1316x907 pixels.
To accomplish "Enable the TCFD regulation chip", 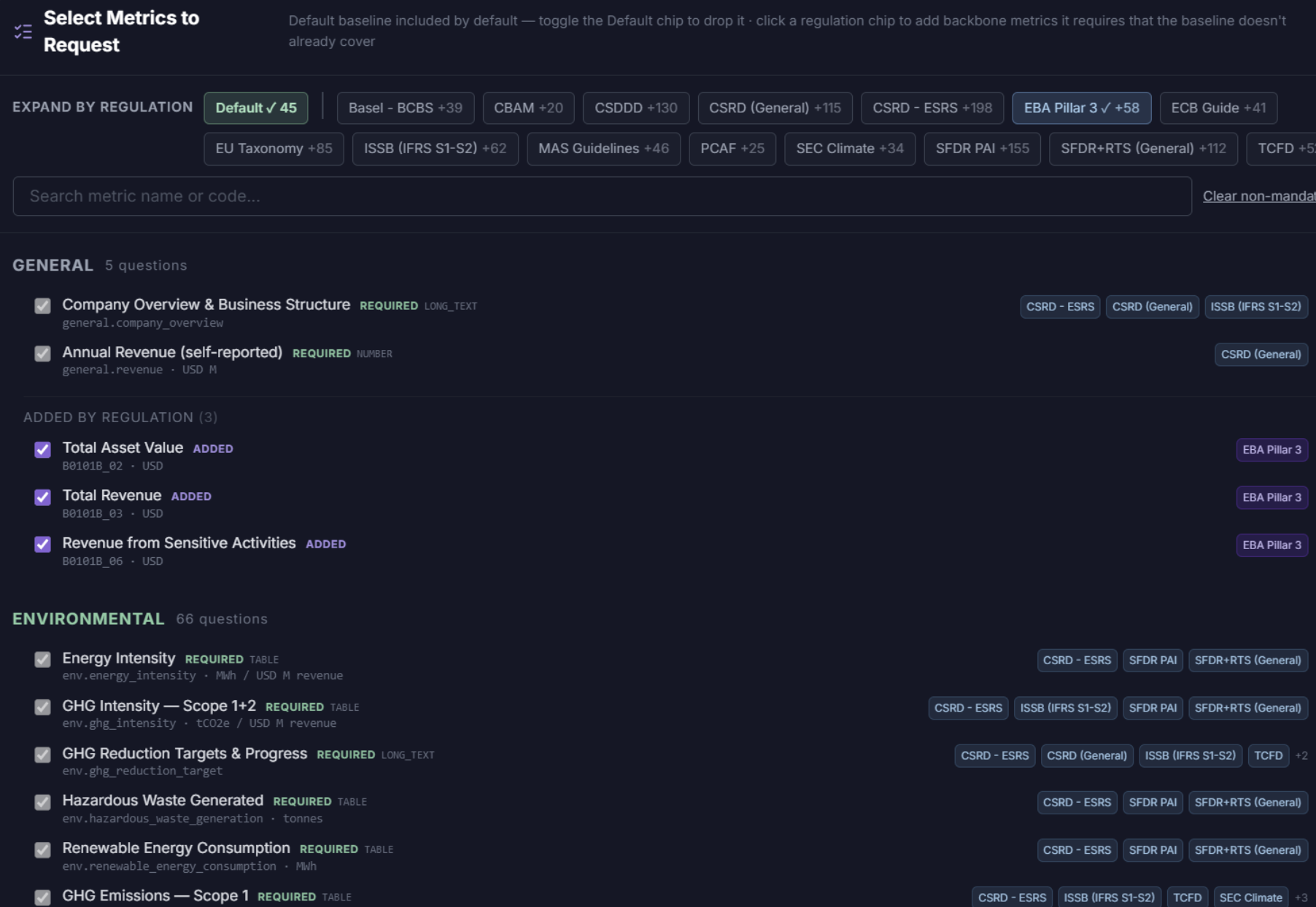I will coord(1282,149).
